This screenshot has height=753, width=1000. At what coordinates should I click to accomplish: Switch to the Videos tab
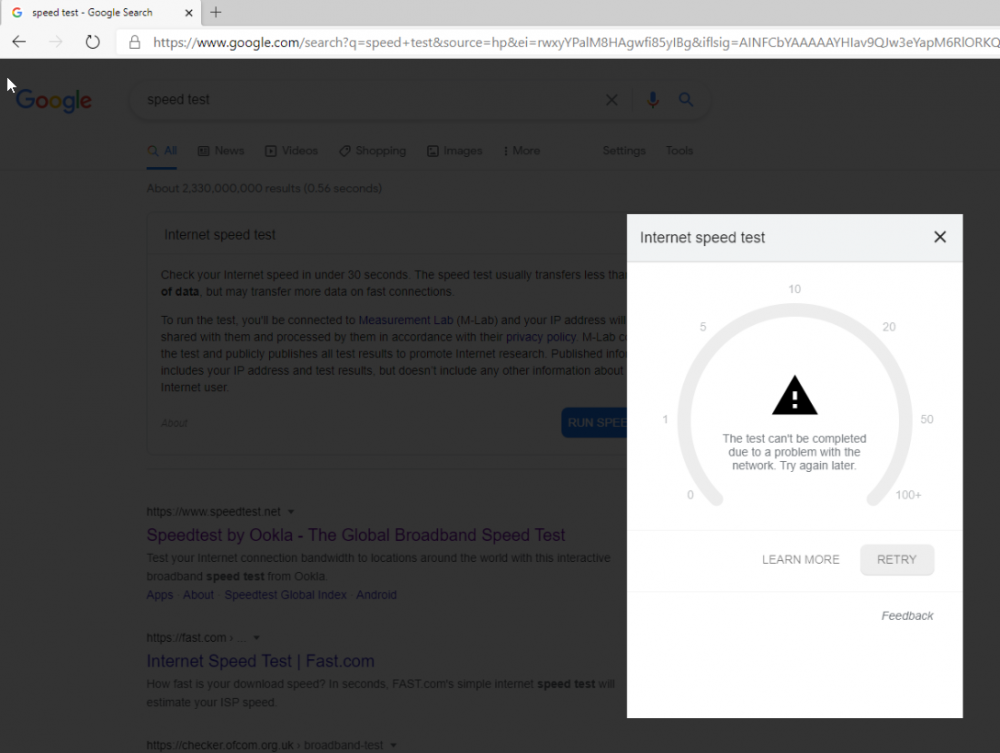click(x=291, y=150)
